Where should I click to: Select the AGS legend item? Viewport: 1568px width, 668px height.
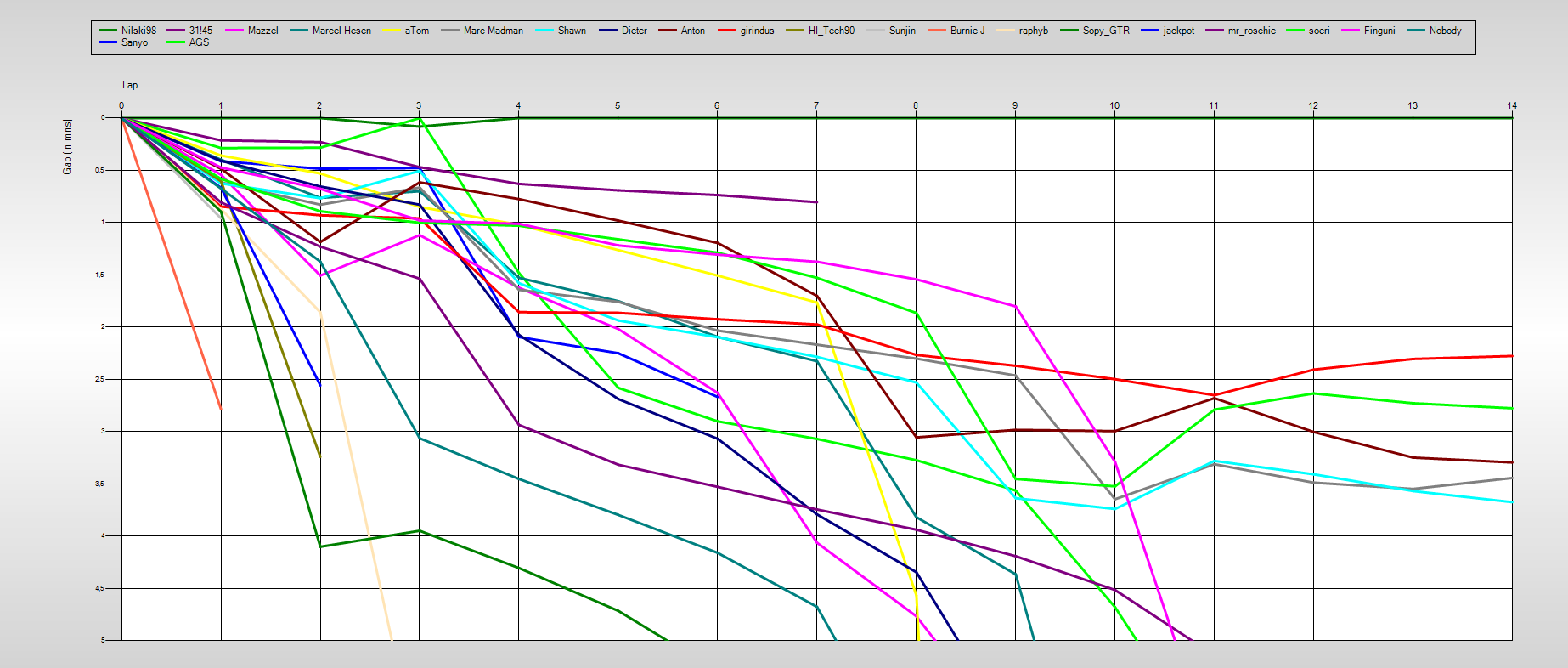[x=199, y=42]
